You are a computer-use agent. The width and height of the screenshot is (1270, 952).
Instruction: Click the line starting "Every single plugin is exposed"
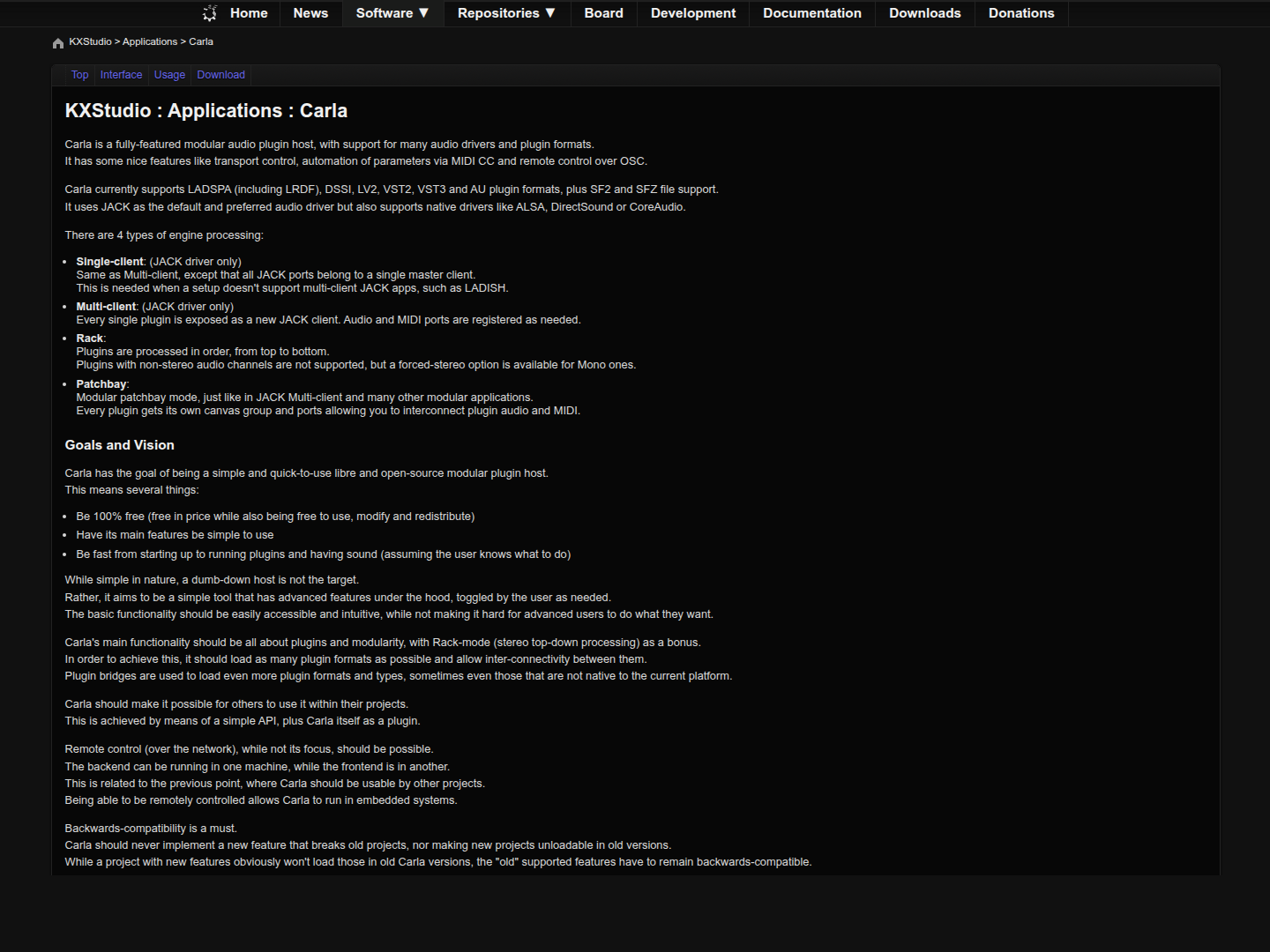(x=329, y=320)
